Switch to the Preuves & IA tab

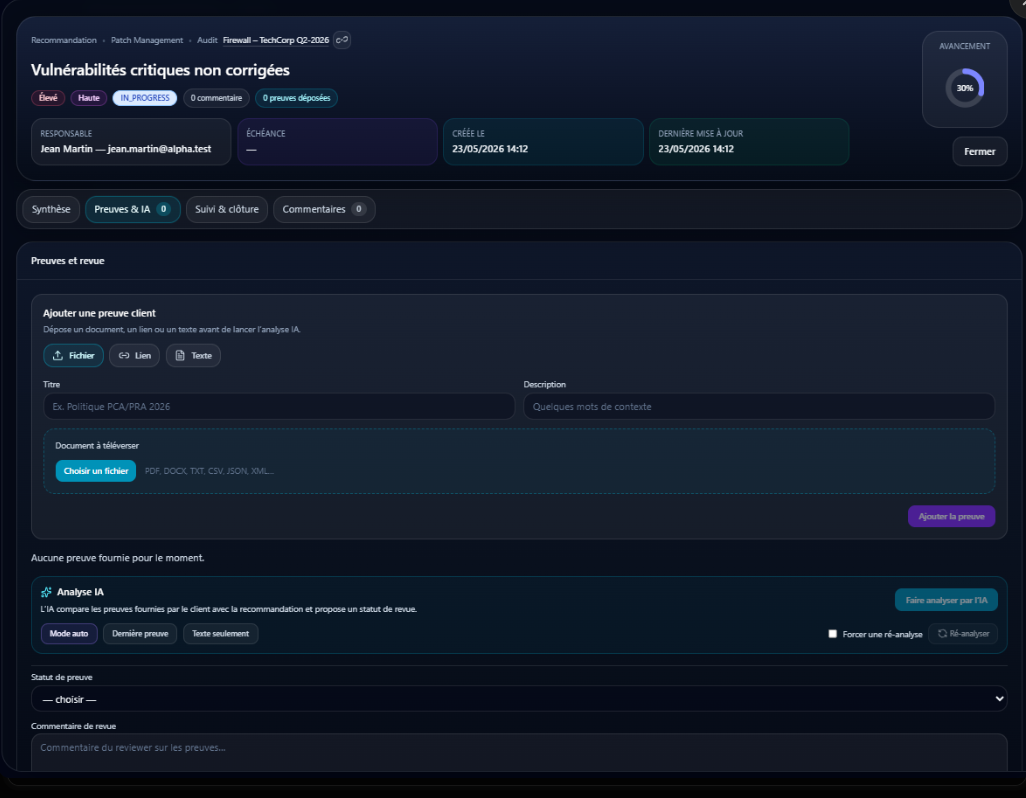(133, 209)
